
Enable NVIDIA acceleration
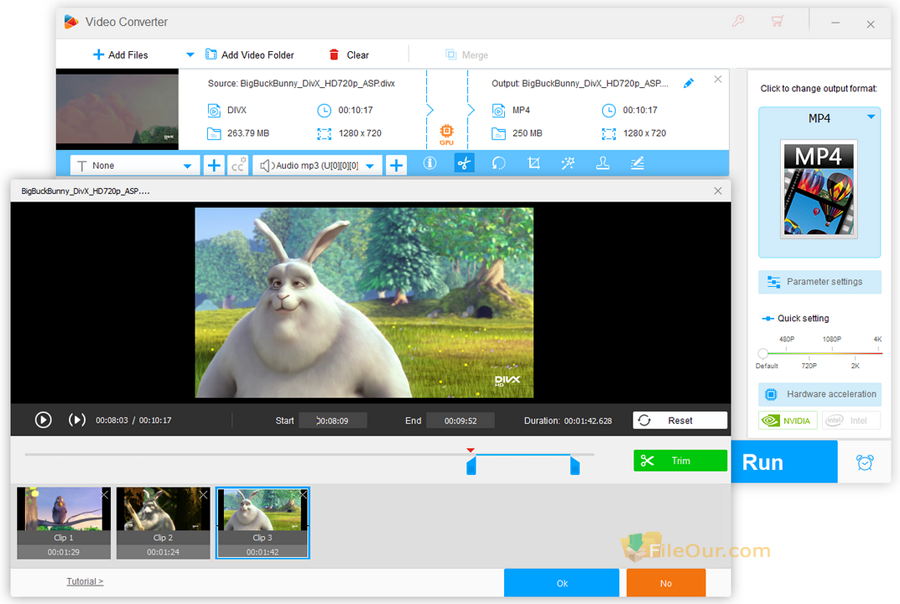coord(788,421)
